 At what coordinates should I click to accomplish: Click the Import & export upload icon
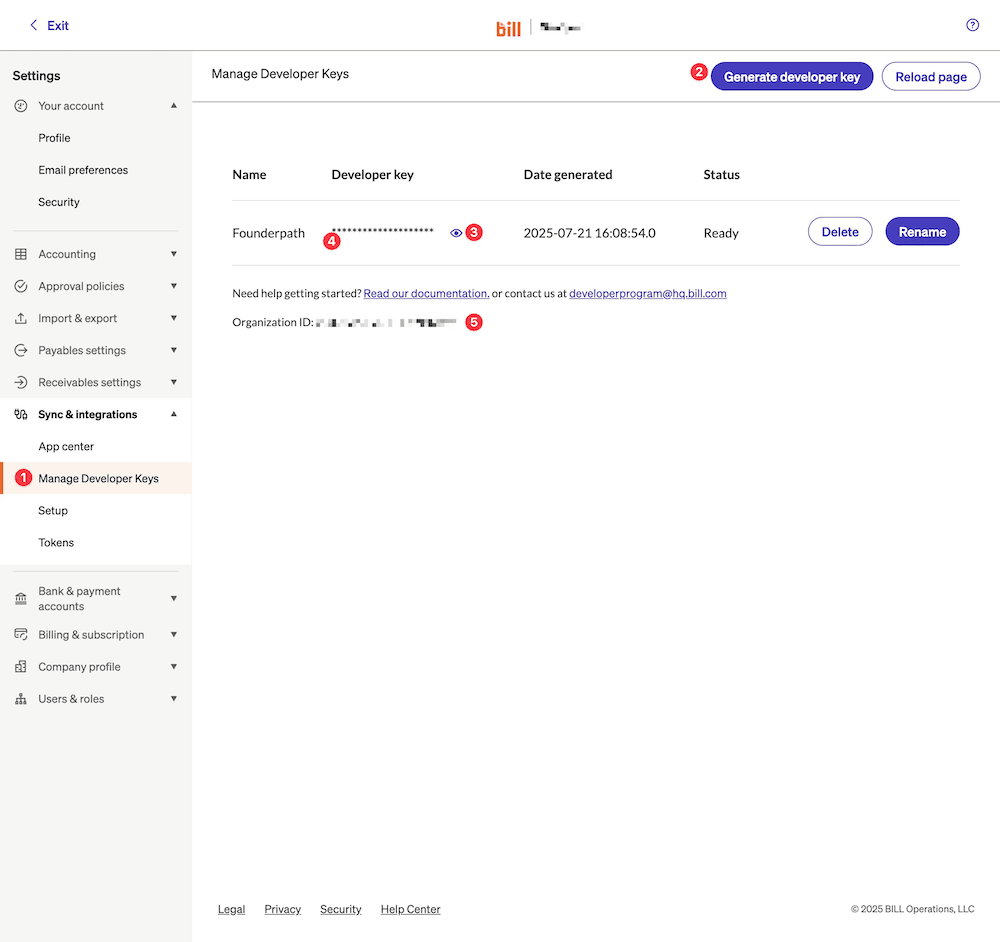(21, 318)
